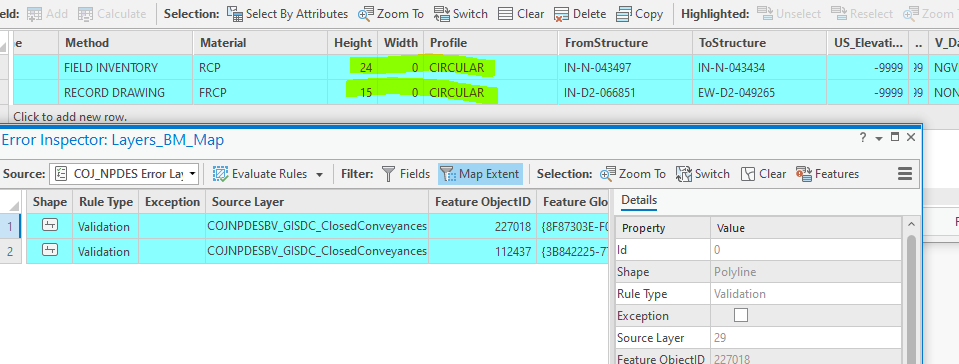Select error row number 1
The image size is (959, 364).
(10, 226)
